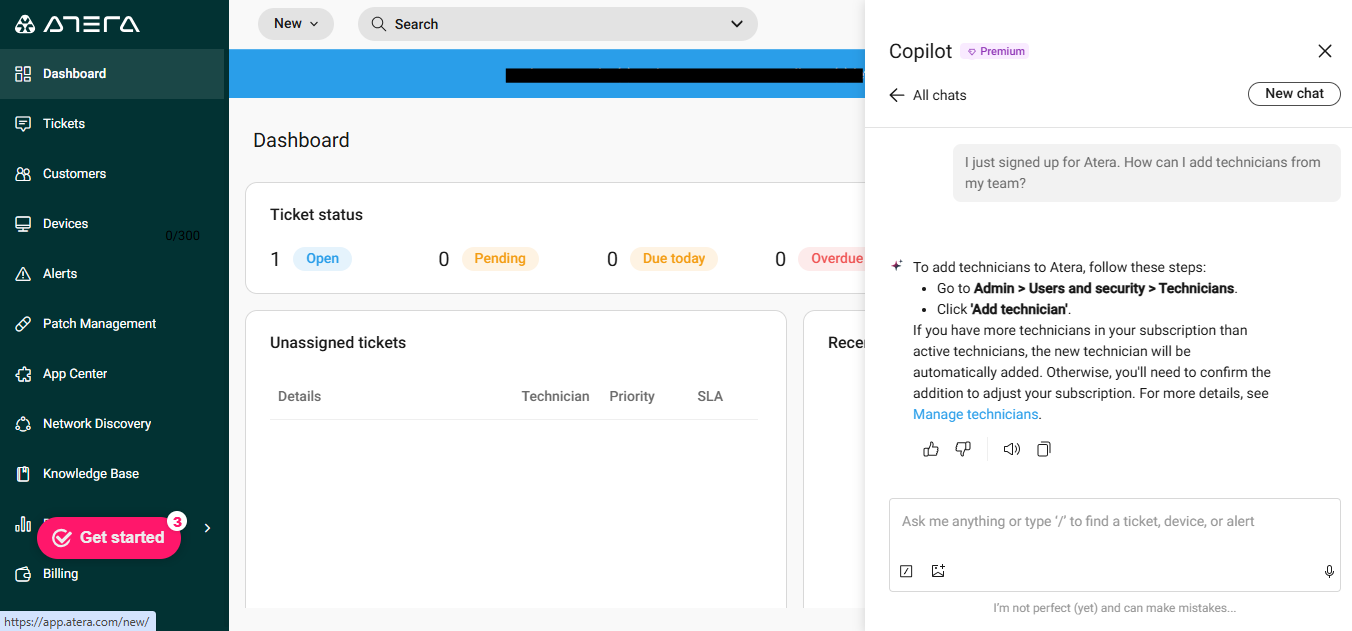The image size is (1352, 631).
Task: Expand the sidebar item chevron near Get started
Action: (207, 528)
